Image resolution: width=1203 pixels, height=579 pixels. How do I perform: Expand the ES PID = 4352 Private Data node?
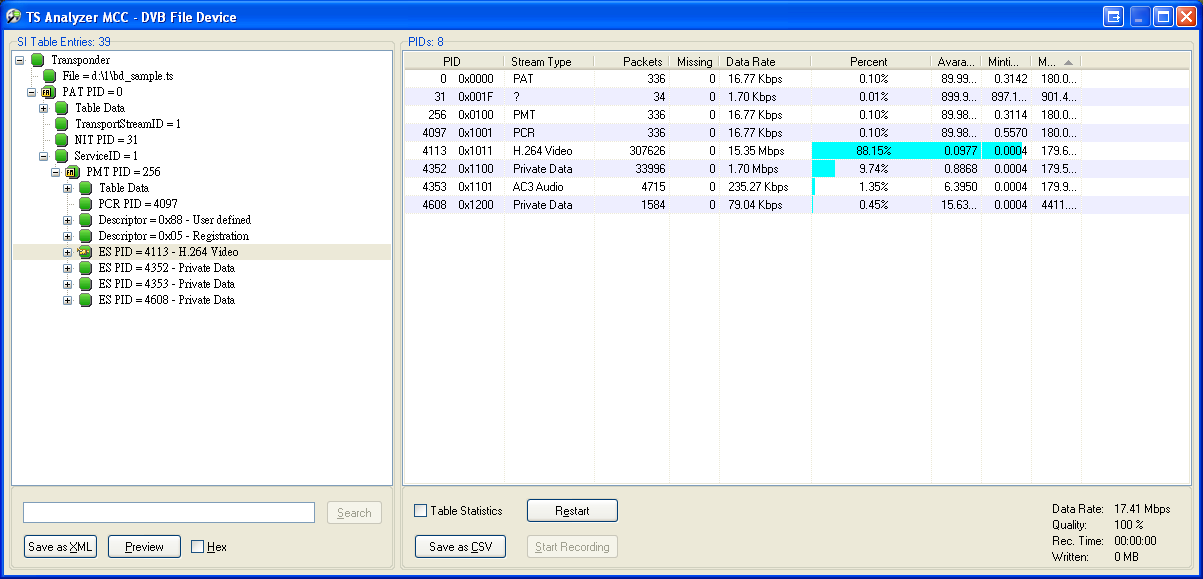pos(68,268)
